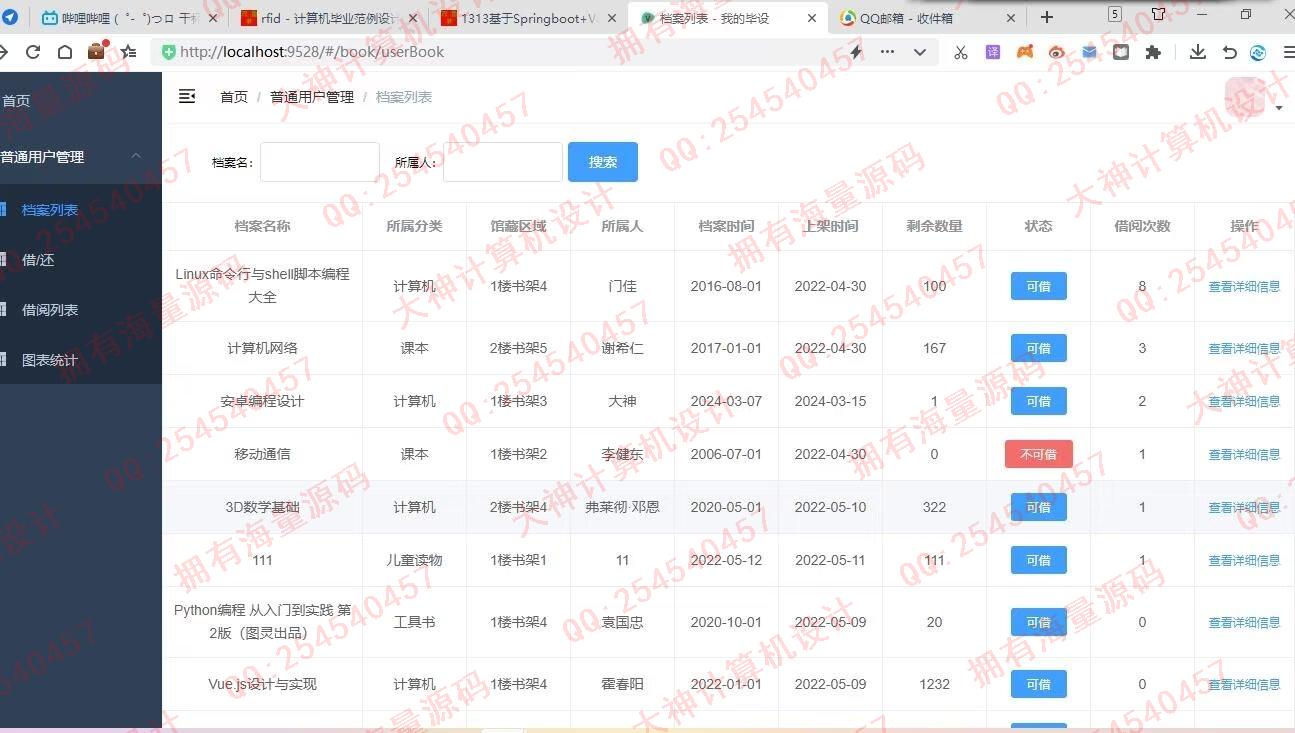Screen dimensions: 1295x733
Task: Click the briefcase icon with red dot
Action: tap(97, 50)
